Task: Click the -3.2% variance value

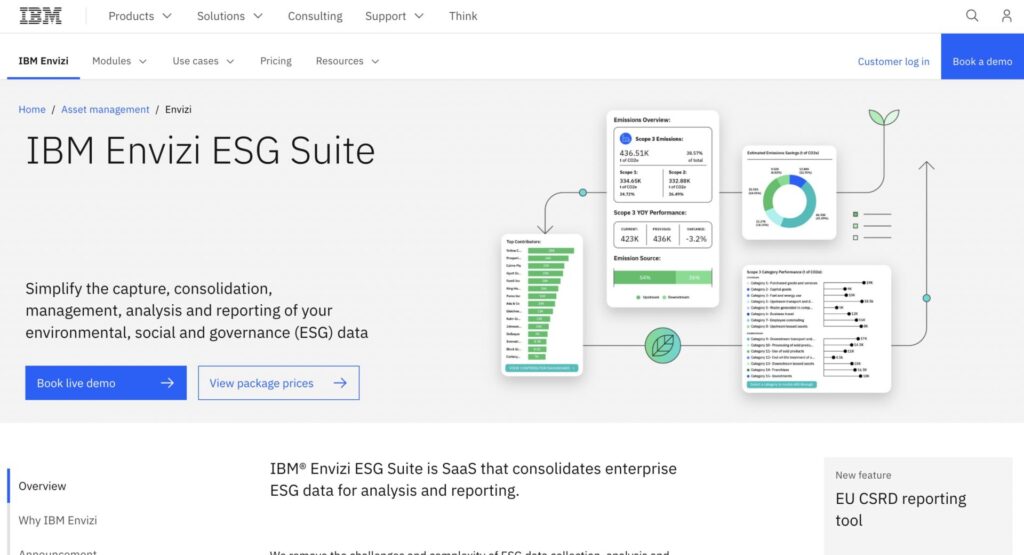Action: point(696,239)
